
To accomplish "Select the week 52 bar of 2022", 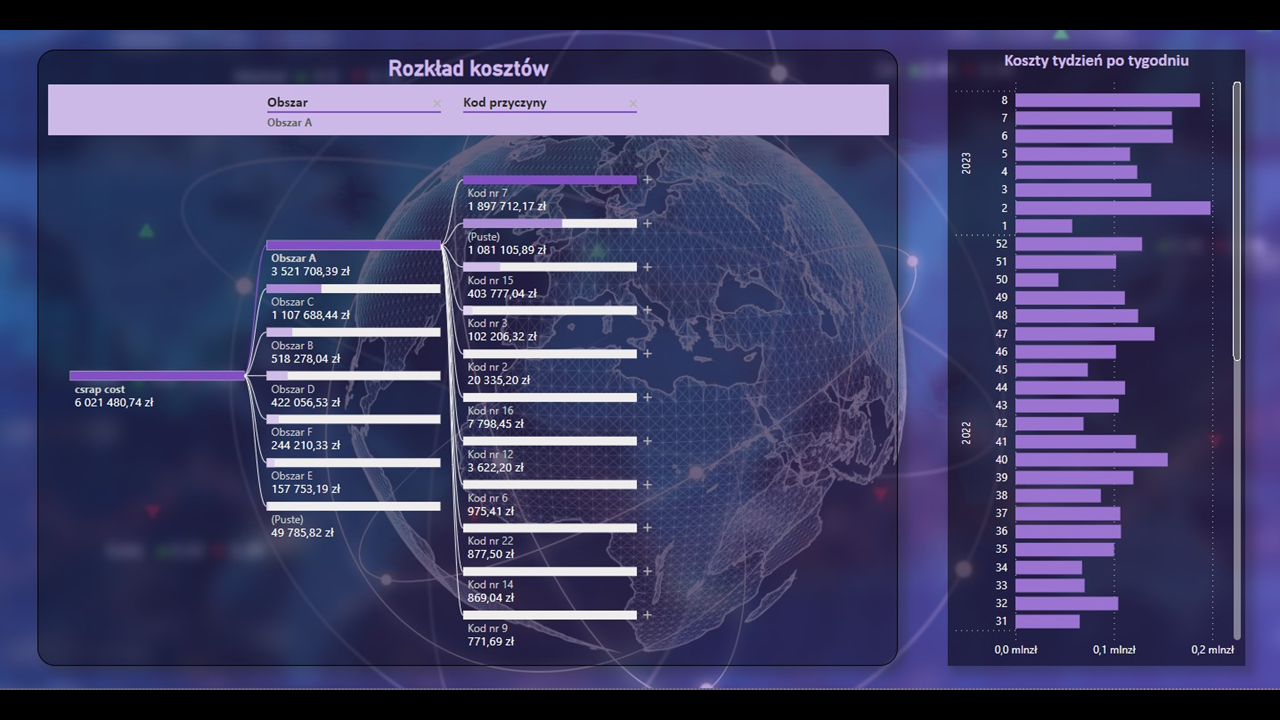I will (x=1078, y=244).
